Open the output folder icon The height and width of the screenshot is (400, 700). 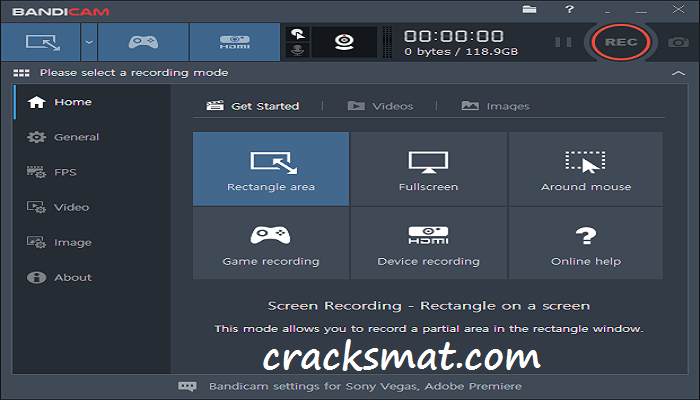(x=529, y=9)
